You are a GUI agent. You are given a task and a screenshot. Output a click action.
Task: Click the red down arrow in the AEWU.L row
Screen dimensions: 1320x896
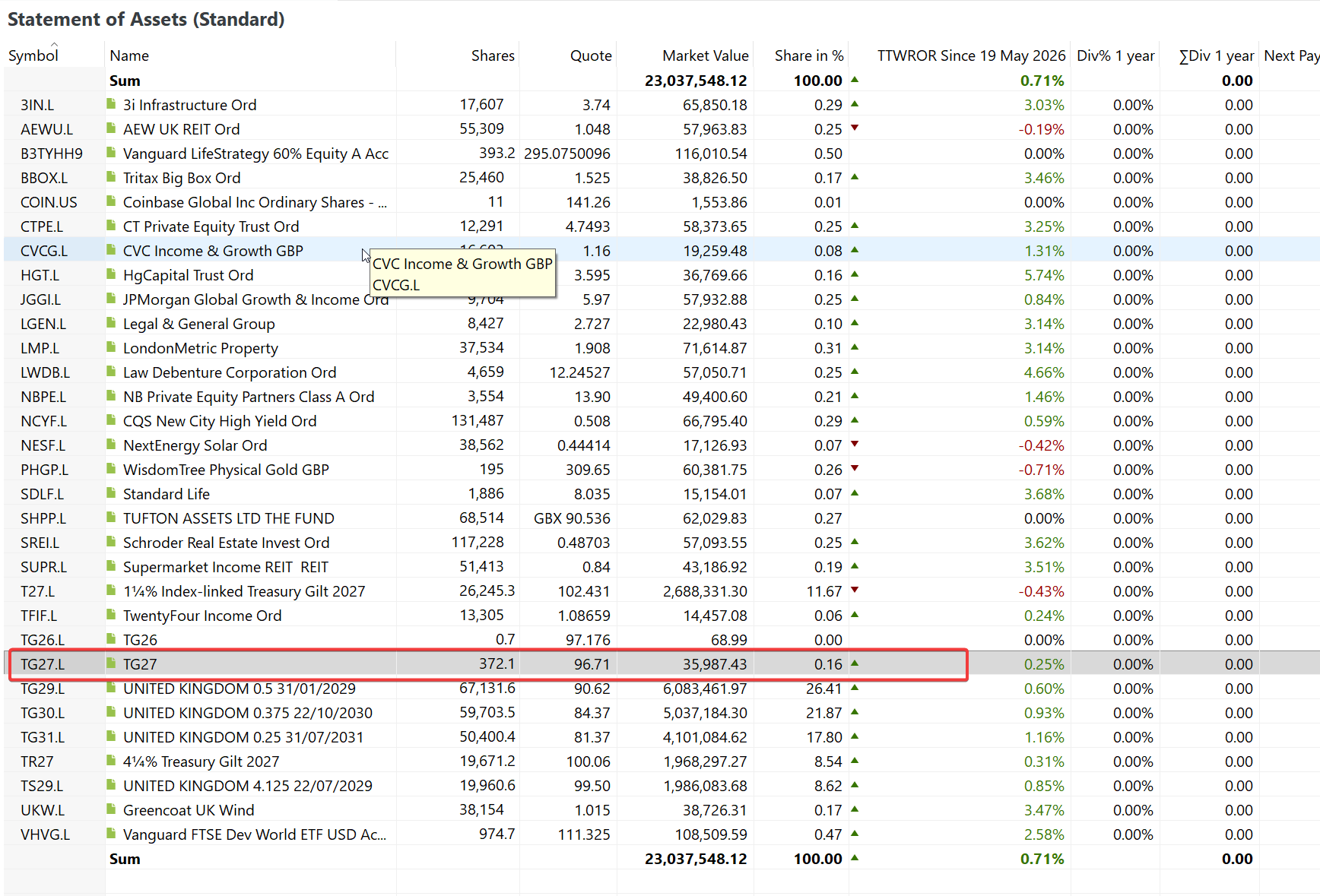(x=855, y=128)
